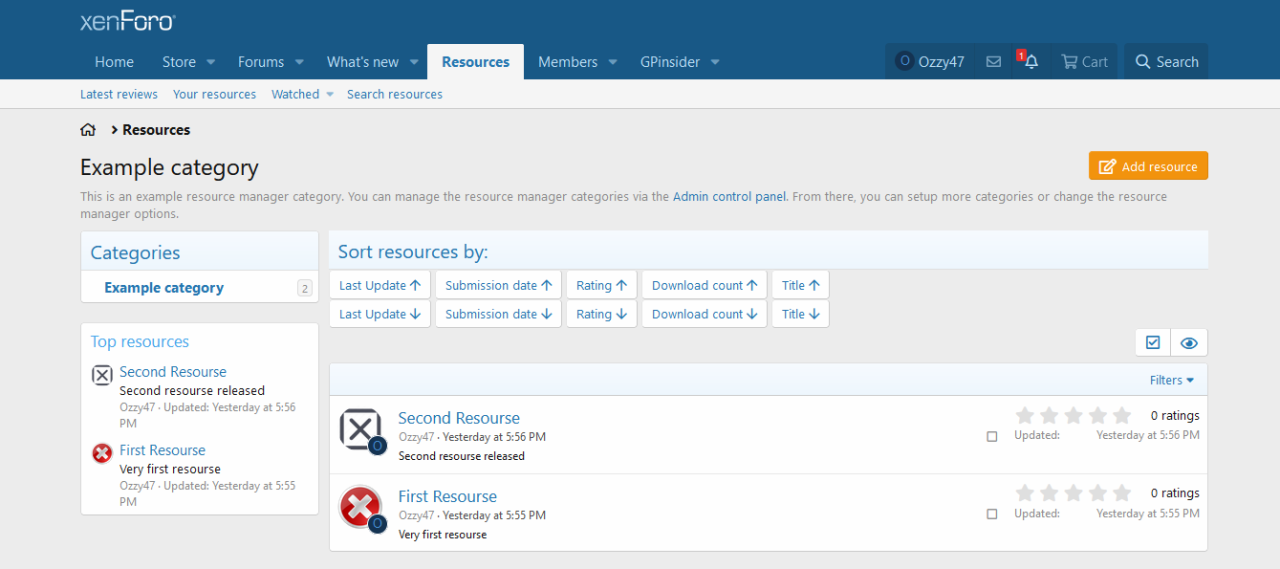Toggle the select-all checkbox button
The height and width of the screenshot is (569, 1280).
[x=1153, y=343]
